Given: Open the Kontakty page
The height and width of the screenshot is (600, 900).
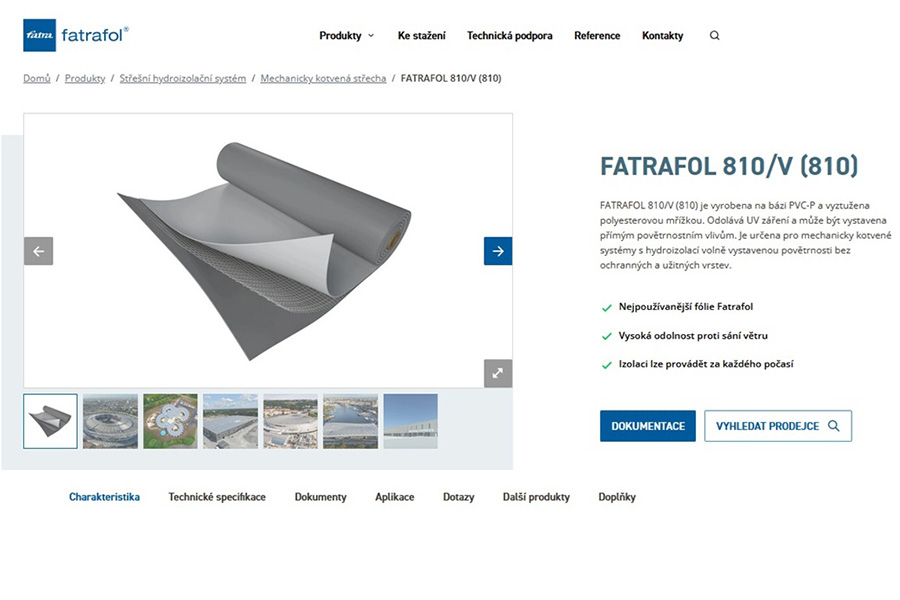Looking at the screenshot, I should click(662, 36).
